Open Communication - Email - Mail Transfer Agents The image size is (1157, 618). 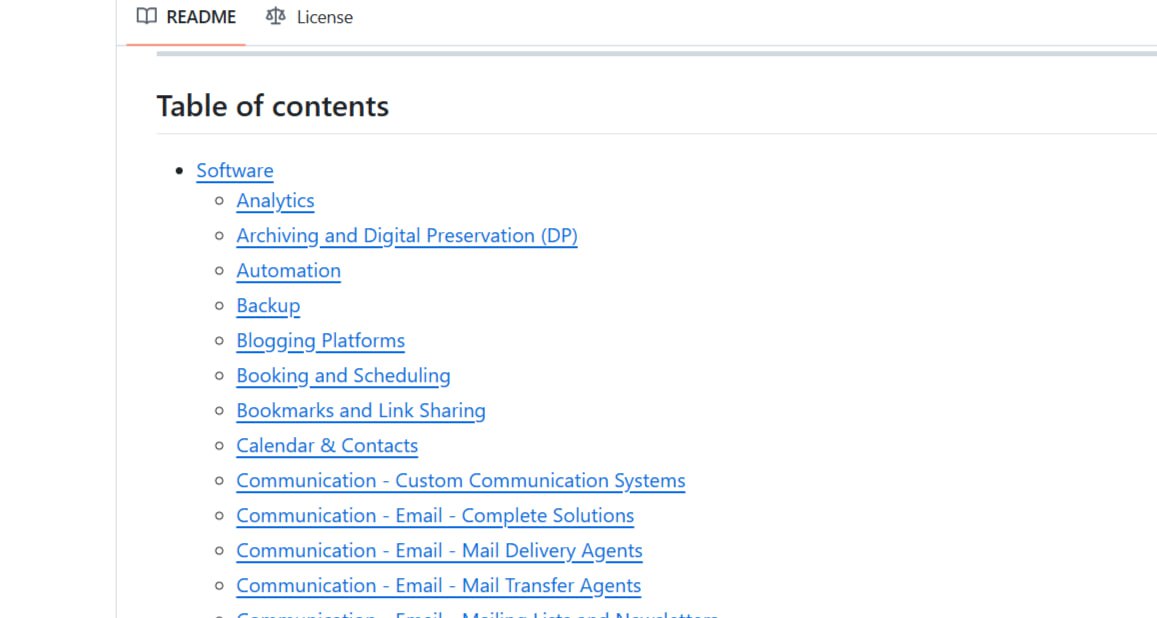[438, 586]
